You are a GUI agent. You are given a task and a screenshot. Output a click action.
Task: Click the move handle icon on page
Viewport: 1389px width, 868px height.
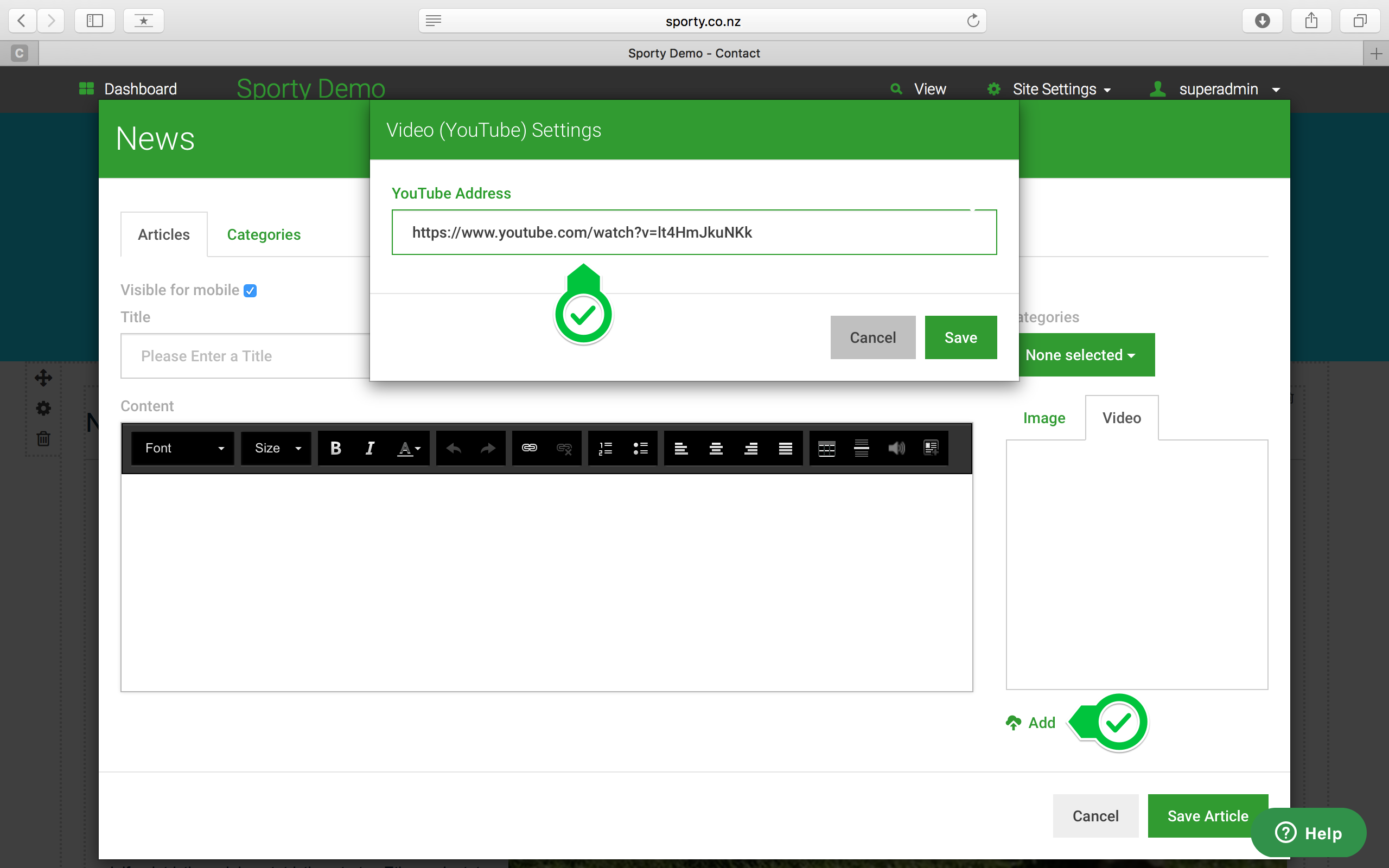pyautogui.click(x=43, y=378)
